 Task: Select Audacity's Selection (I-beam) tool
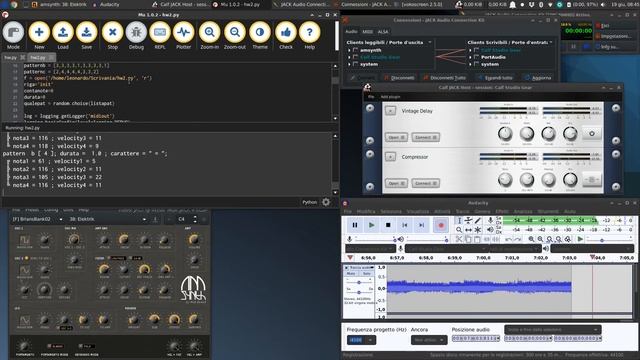459,220
